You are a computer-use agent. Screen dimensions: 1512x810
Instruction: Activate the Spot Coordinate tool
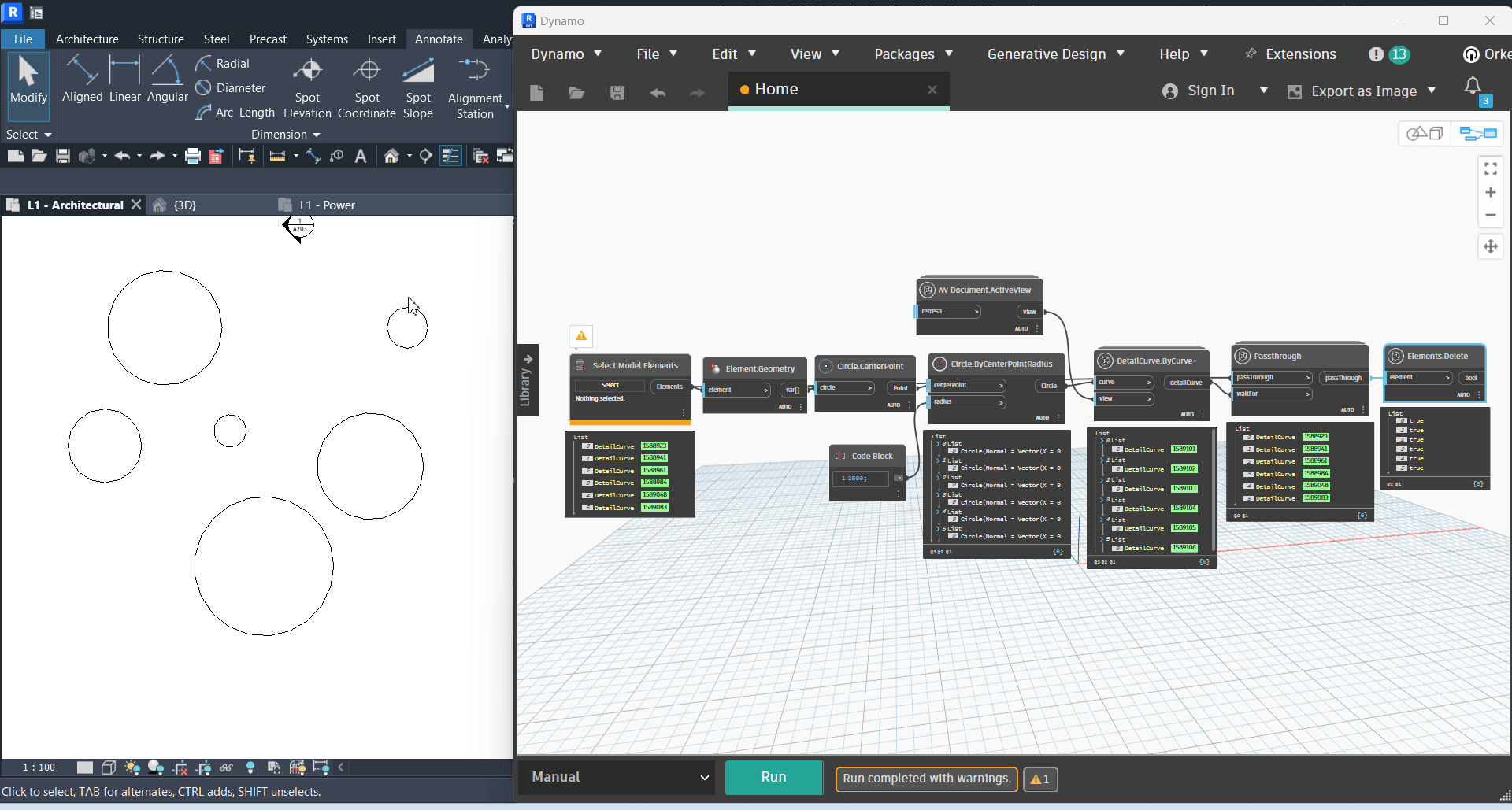pos(366,88)
